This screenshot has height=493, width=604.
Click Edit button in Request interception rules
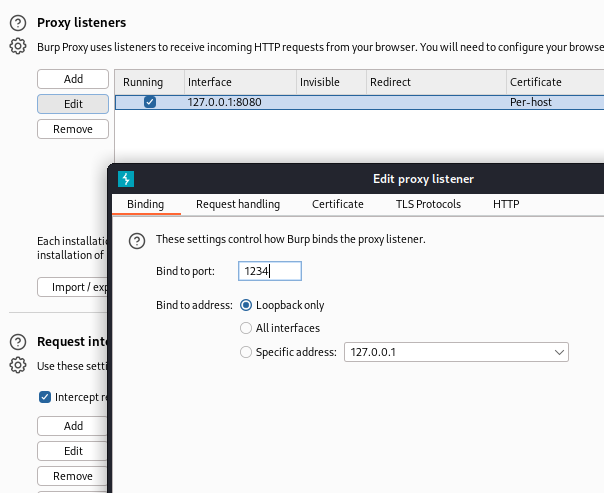tap(72, 451)
